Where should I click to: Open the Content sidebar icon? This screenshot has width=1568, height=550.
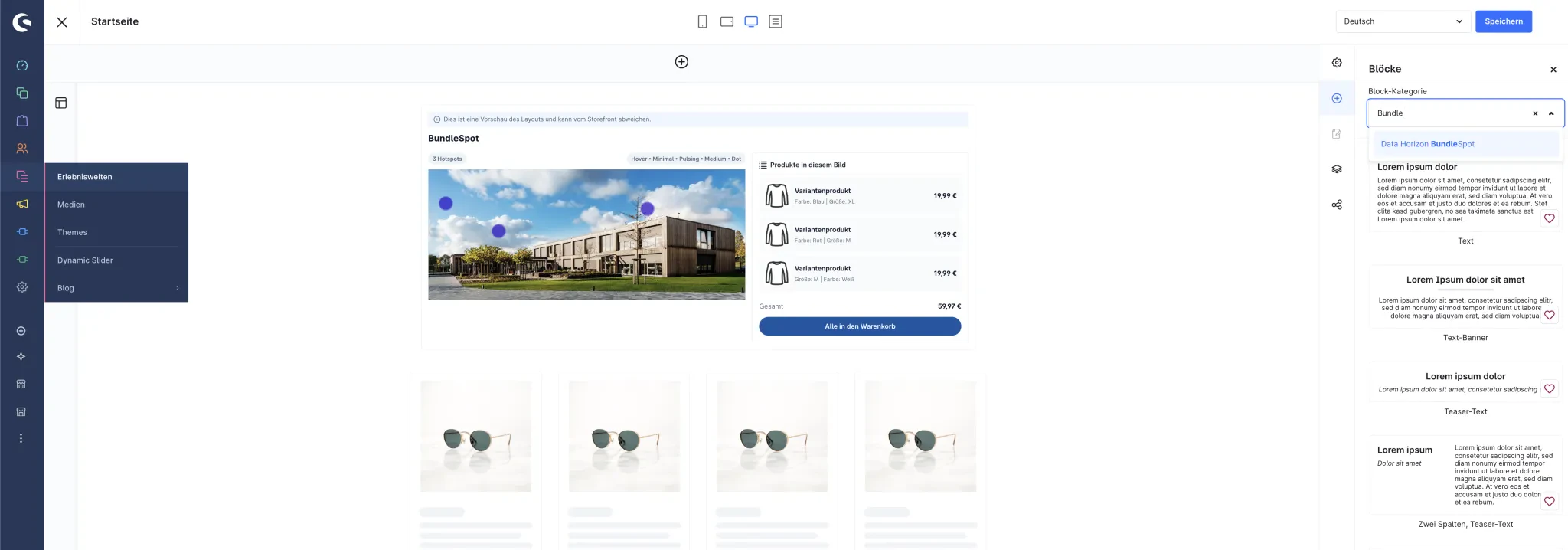tap(22, 176)
